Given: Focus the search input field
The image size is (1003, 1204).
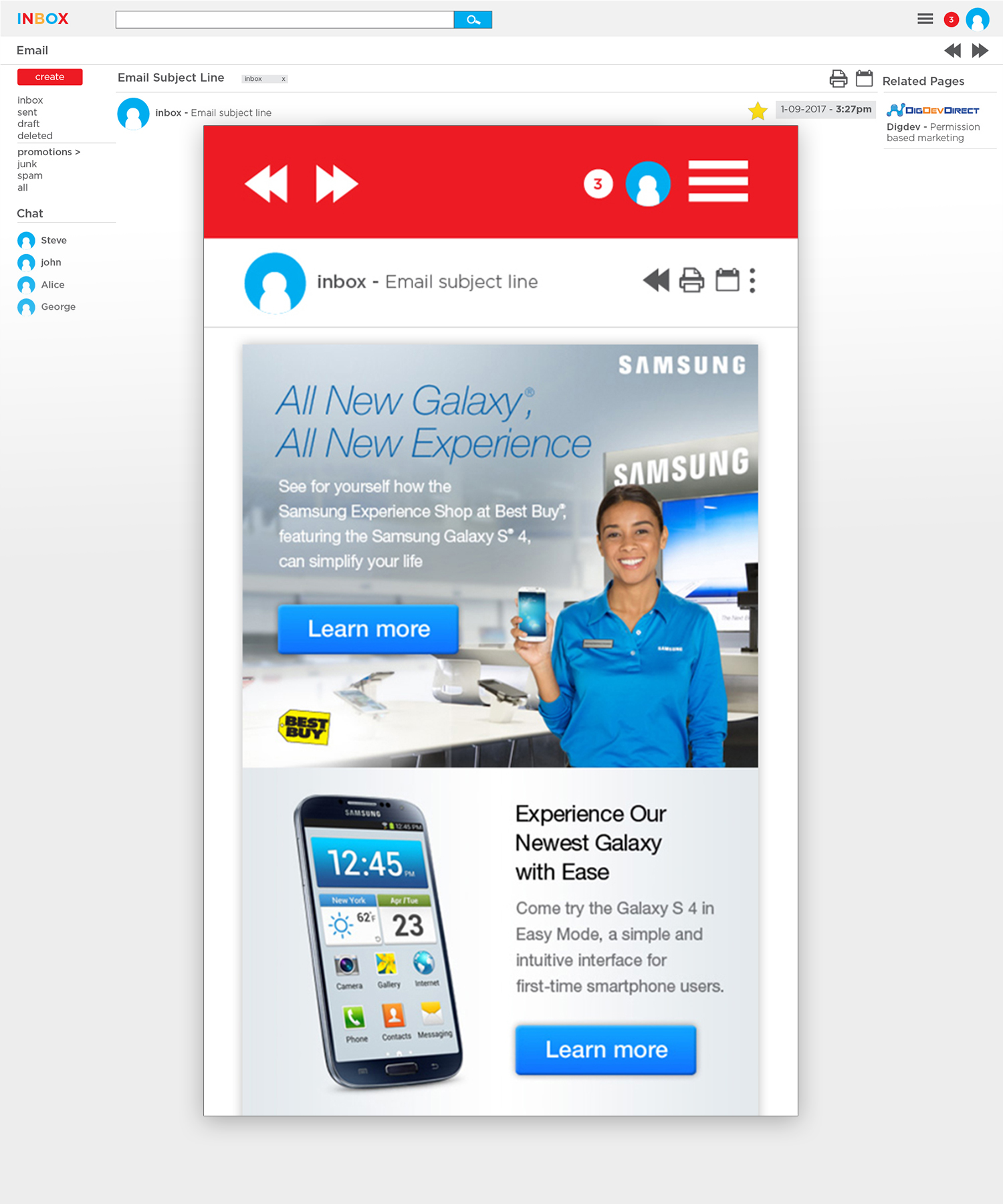Looking at the screenshot, I should tap(285, 20).
